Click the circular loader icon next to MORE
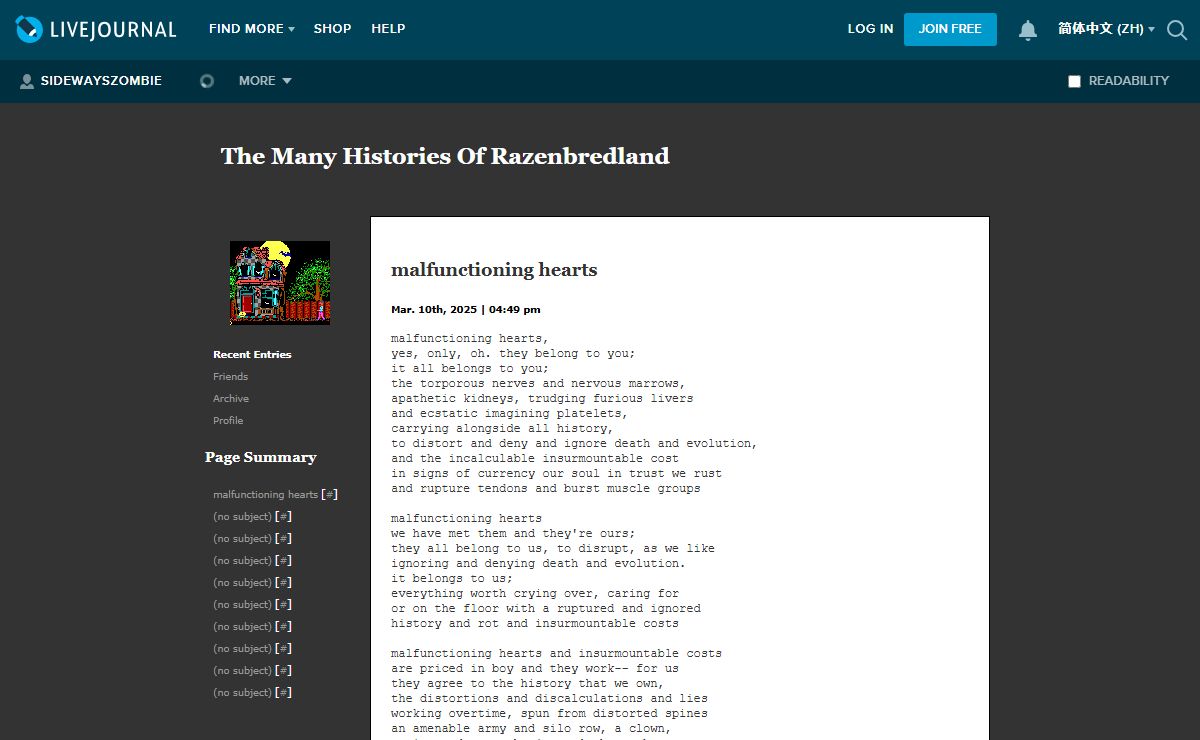 tap(207, 81)
